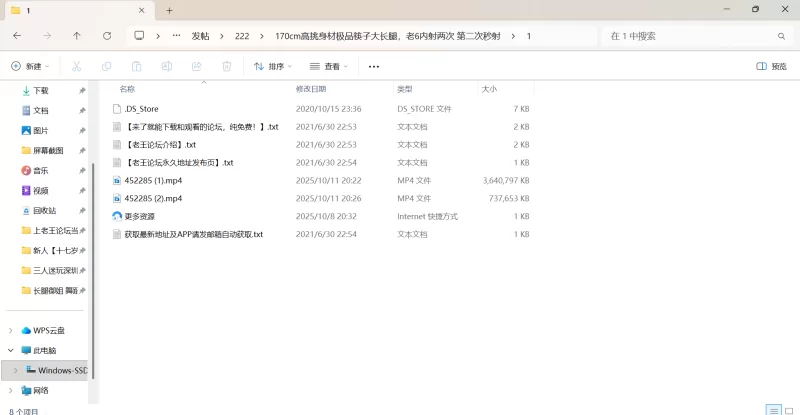The image size is (800, 415).
Task: Expand the 此电脑 tree node
Action: [x=11, y=351]
